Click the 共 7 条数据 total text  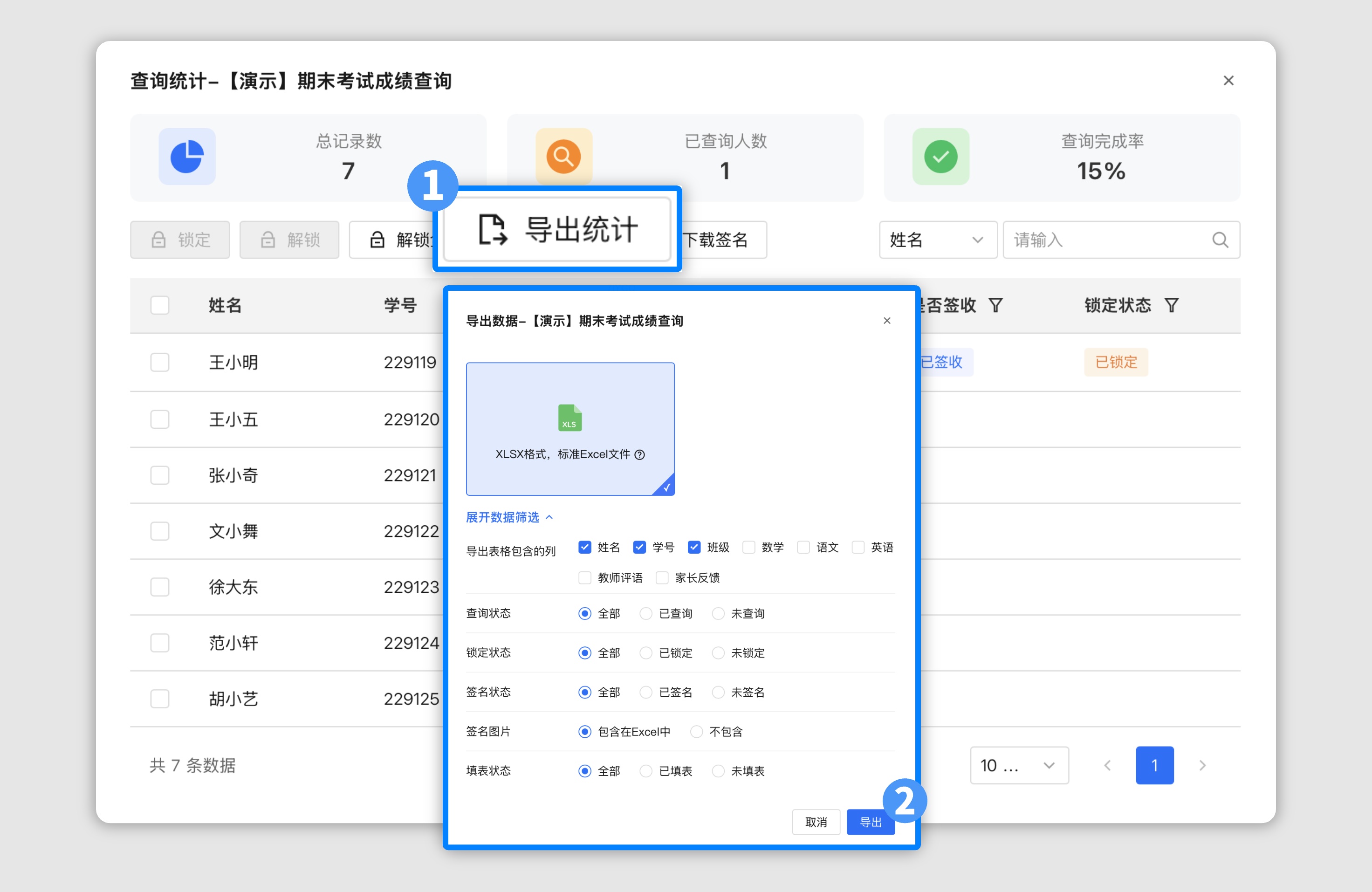coord(192,765)
